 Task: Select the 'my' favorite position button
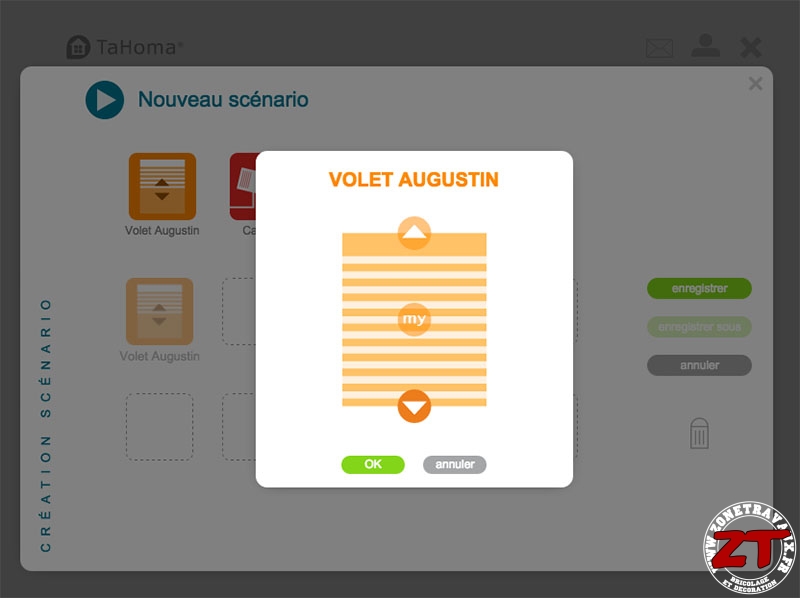(414, 319)
